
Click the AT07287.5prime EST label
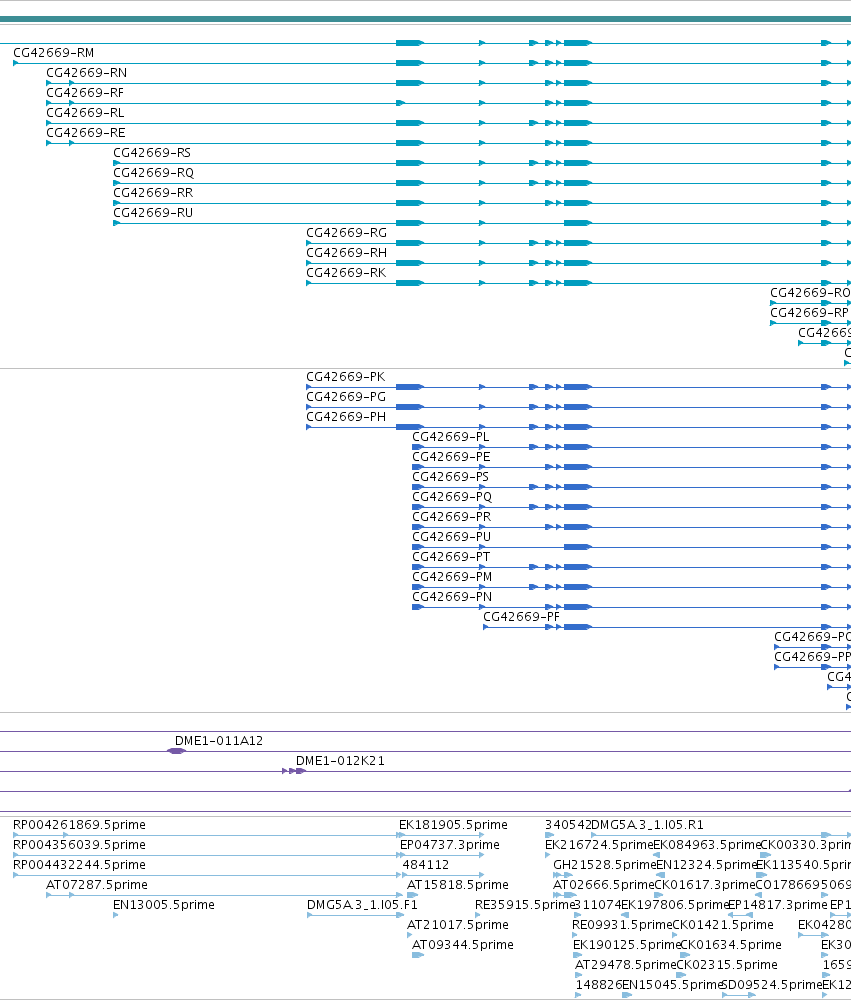click(96, 885)
